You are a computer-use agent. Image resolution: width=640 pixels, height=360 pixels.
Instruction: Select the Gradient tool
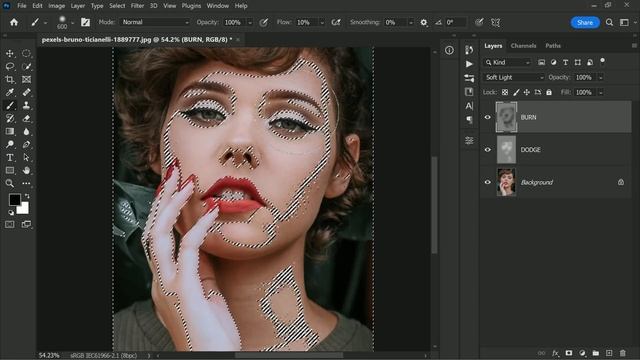[x=10, y=131]
